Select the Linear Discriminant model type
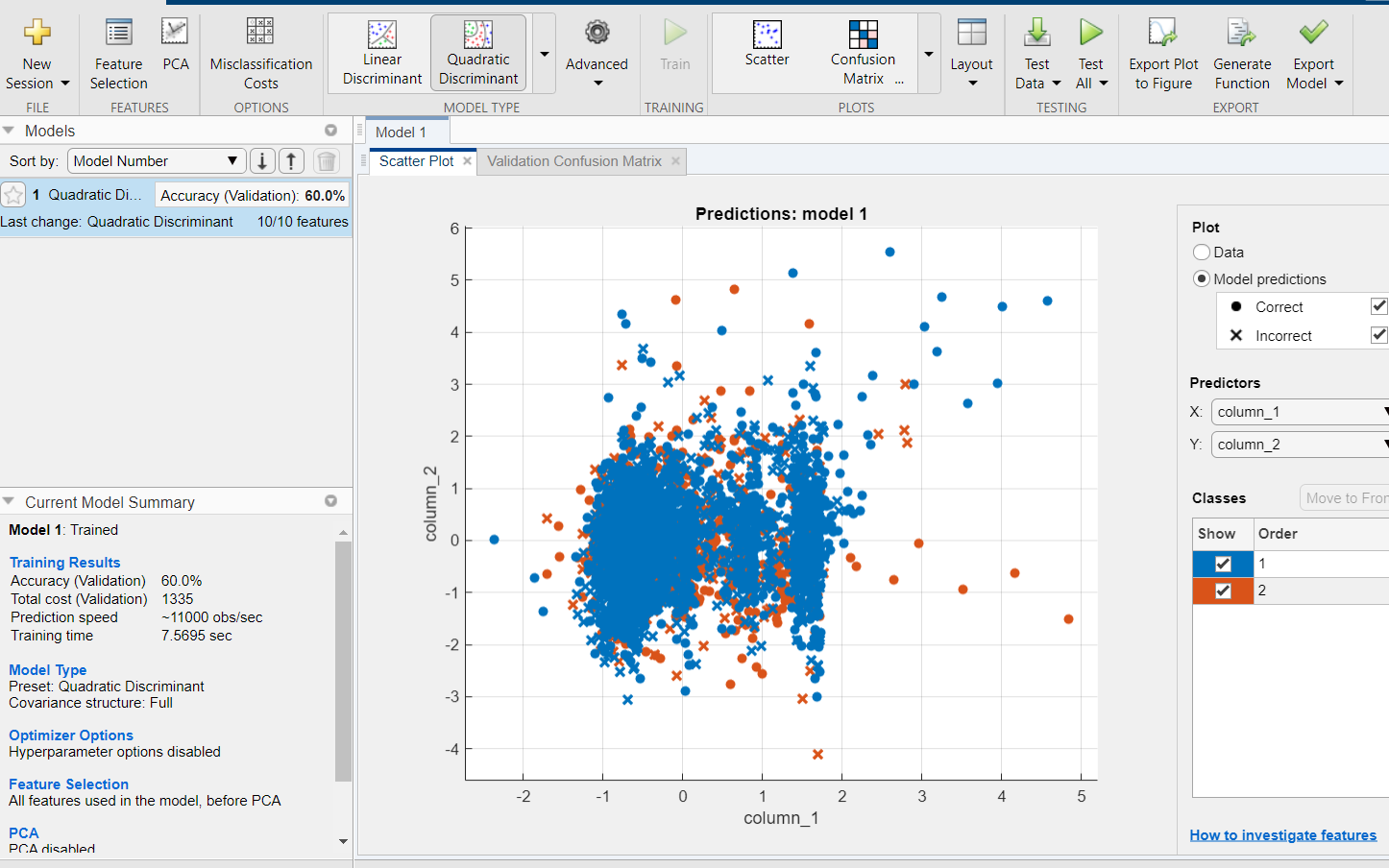Image resolution: width=1389 pixels, height=868 pixels. pos(381,53)
